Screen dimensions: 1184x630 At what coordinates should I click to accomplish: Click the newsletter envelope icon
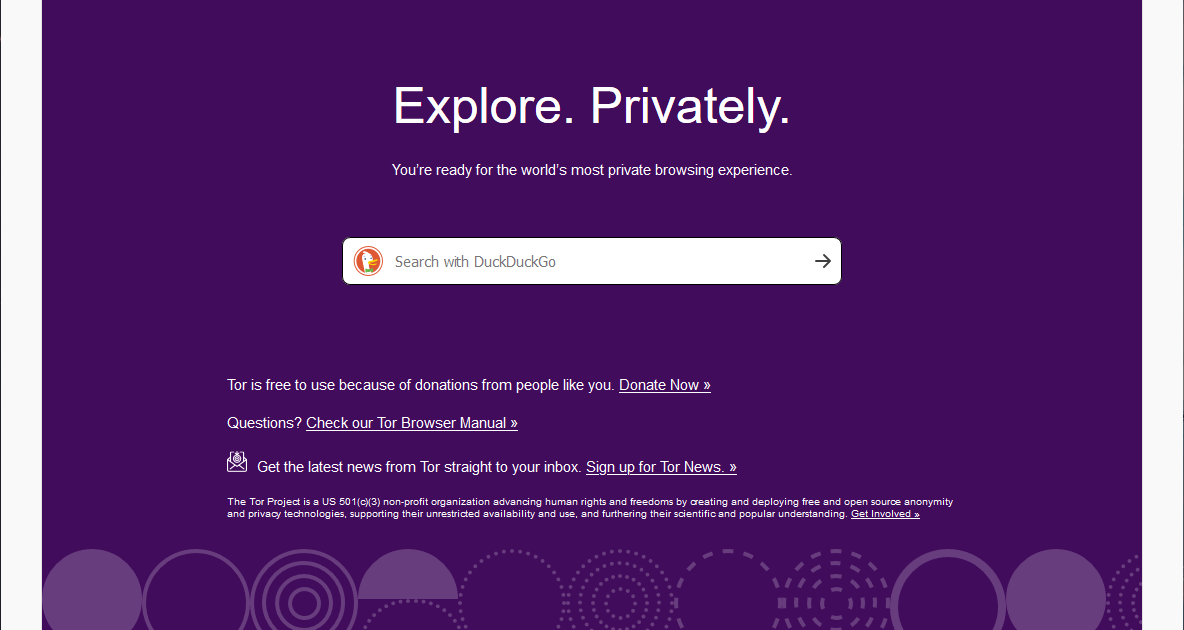click(237, 462)
